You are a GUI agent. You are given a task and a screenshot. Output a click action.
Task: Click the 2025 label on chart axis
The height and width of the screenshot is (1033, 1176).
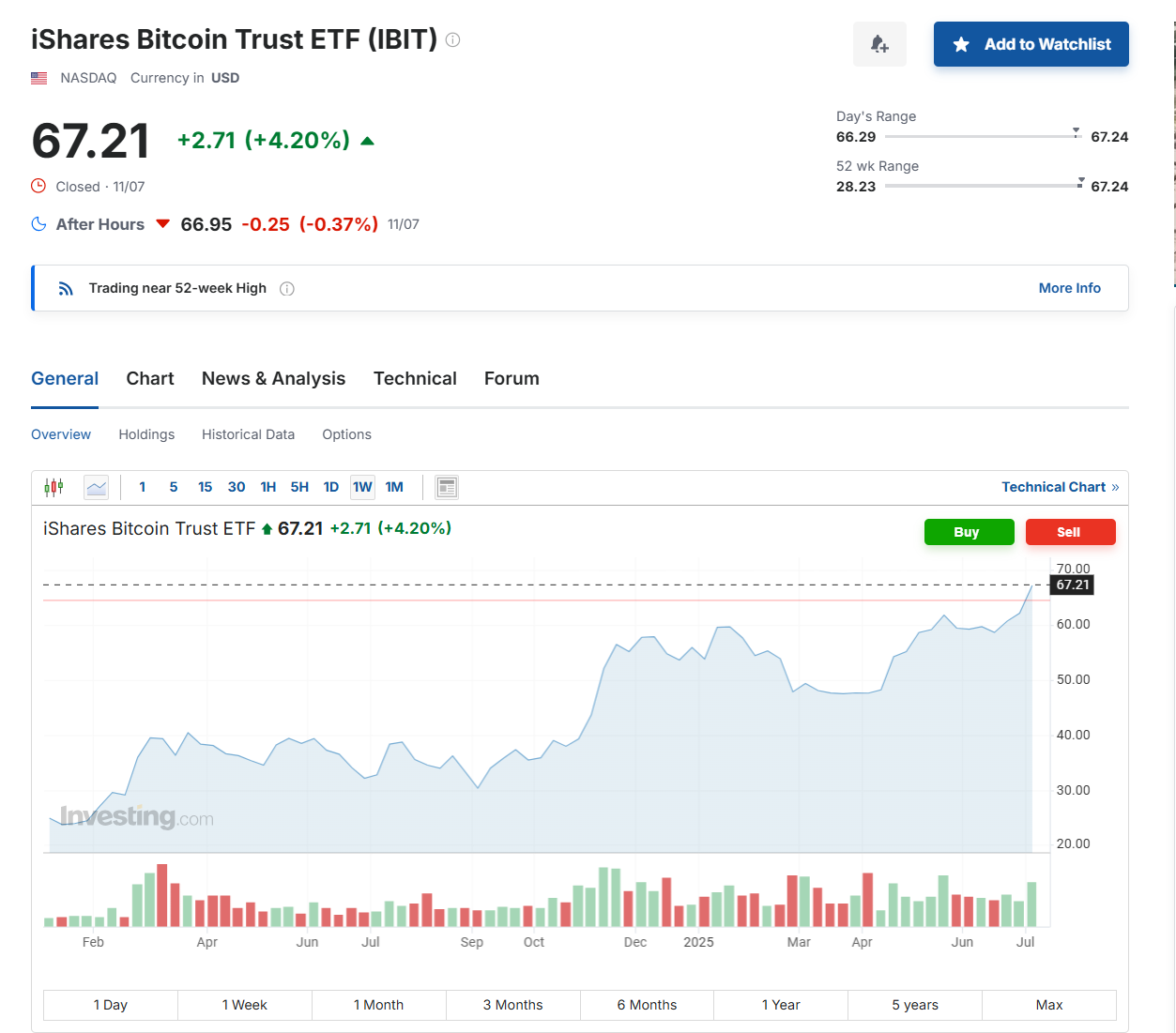pos(698,942)
